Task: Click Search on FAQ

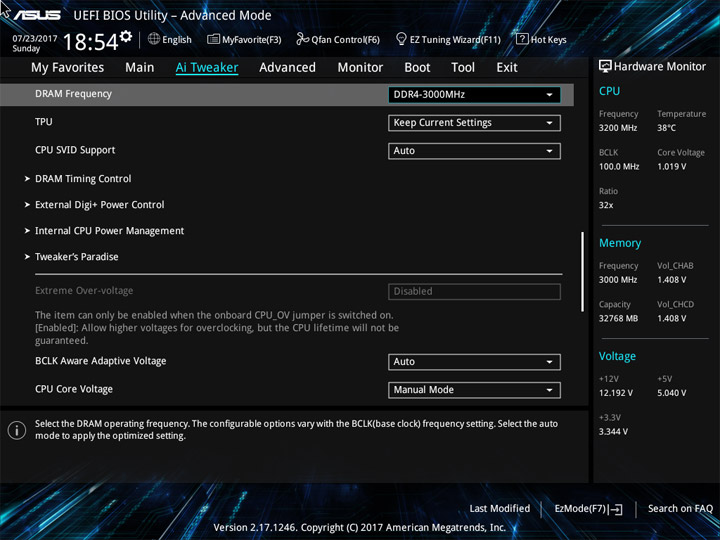Action: coord(680,509)
